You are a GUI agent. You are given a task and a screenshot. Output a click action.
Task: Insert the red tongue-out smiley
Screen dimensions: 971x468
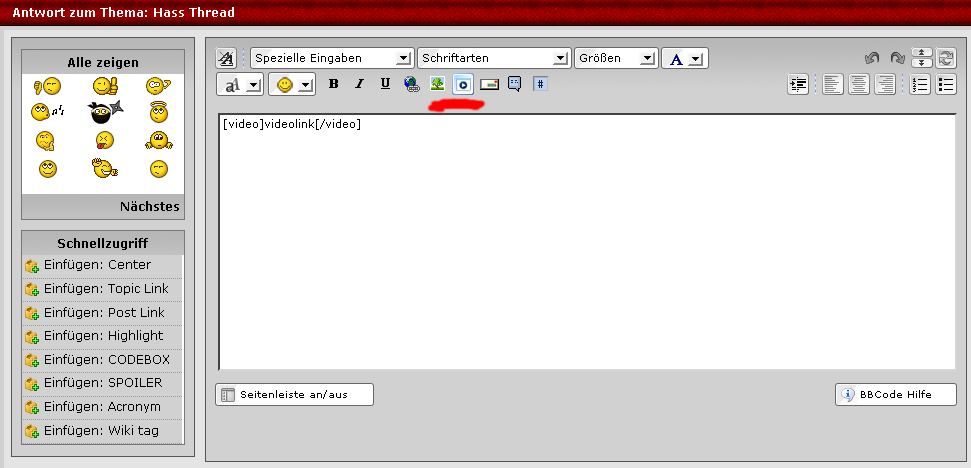[105, 141]
